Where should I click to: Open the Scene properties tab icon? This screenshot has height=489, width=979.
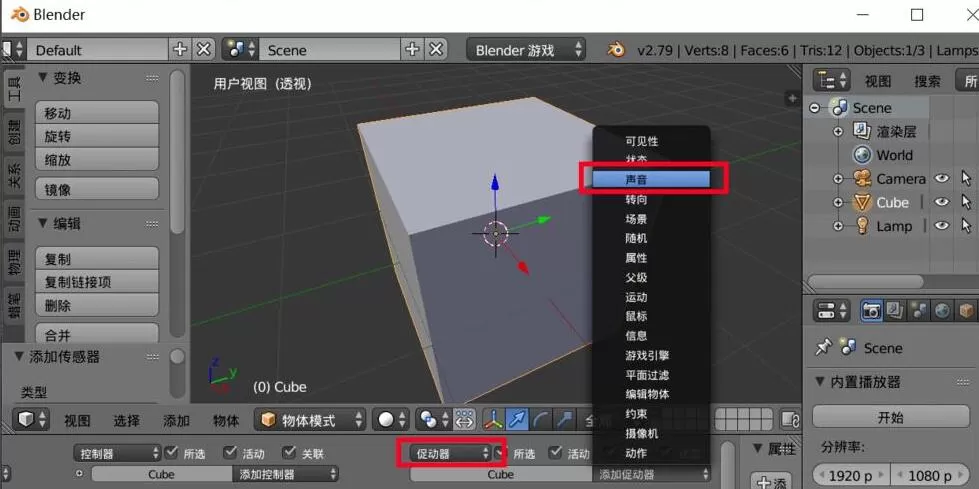[x=918, y=310]
